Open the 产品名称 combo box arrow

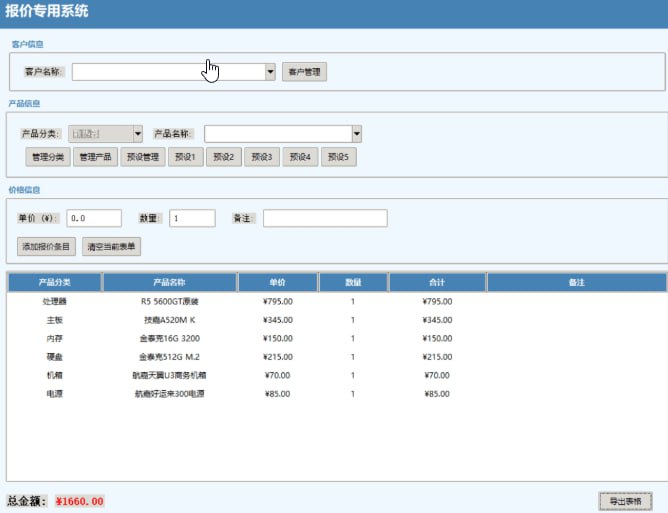356,134
